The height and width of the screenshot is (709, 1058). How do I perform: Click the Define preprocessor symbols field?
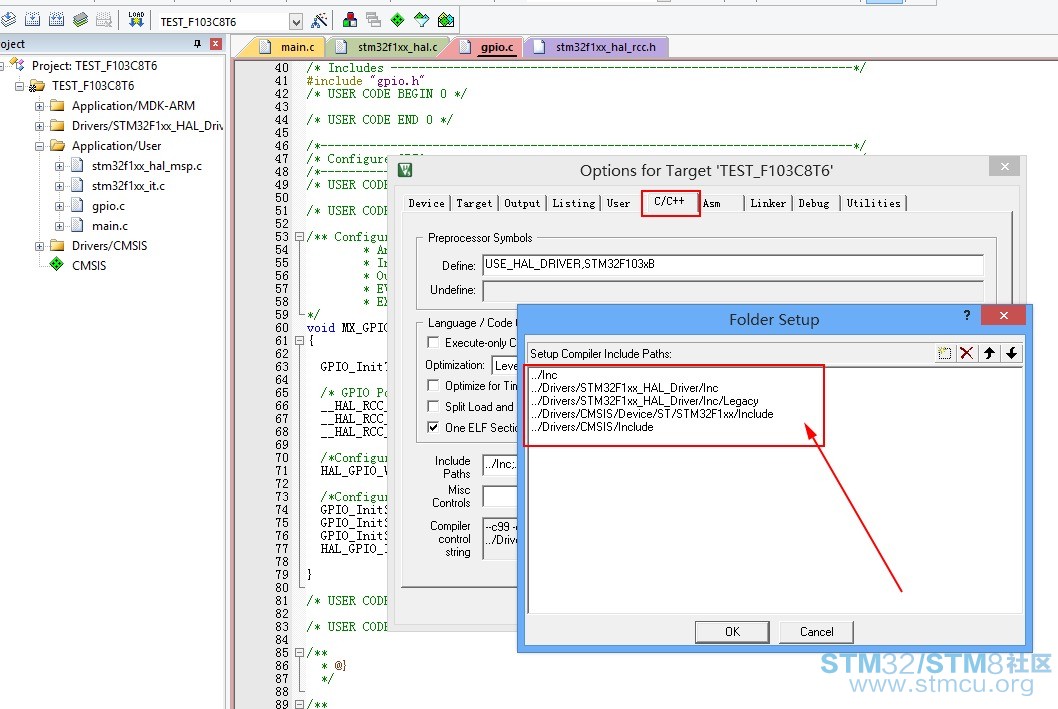coord(733,264)
